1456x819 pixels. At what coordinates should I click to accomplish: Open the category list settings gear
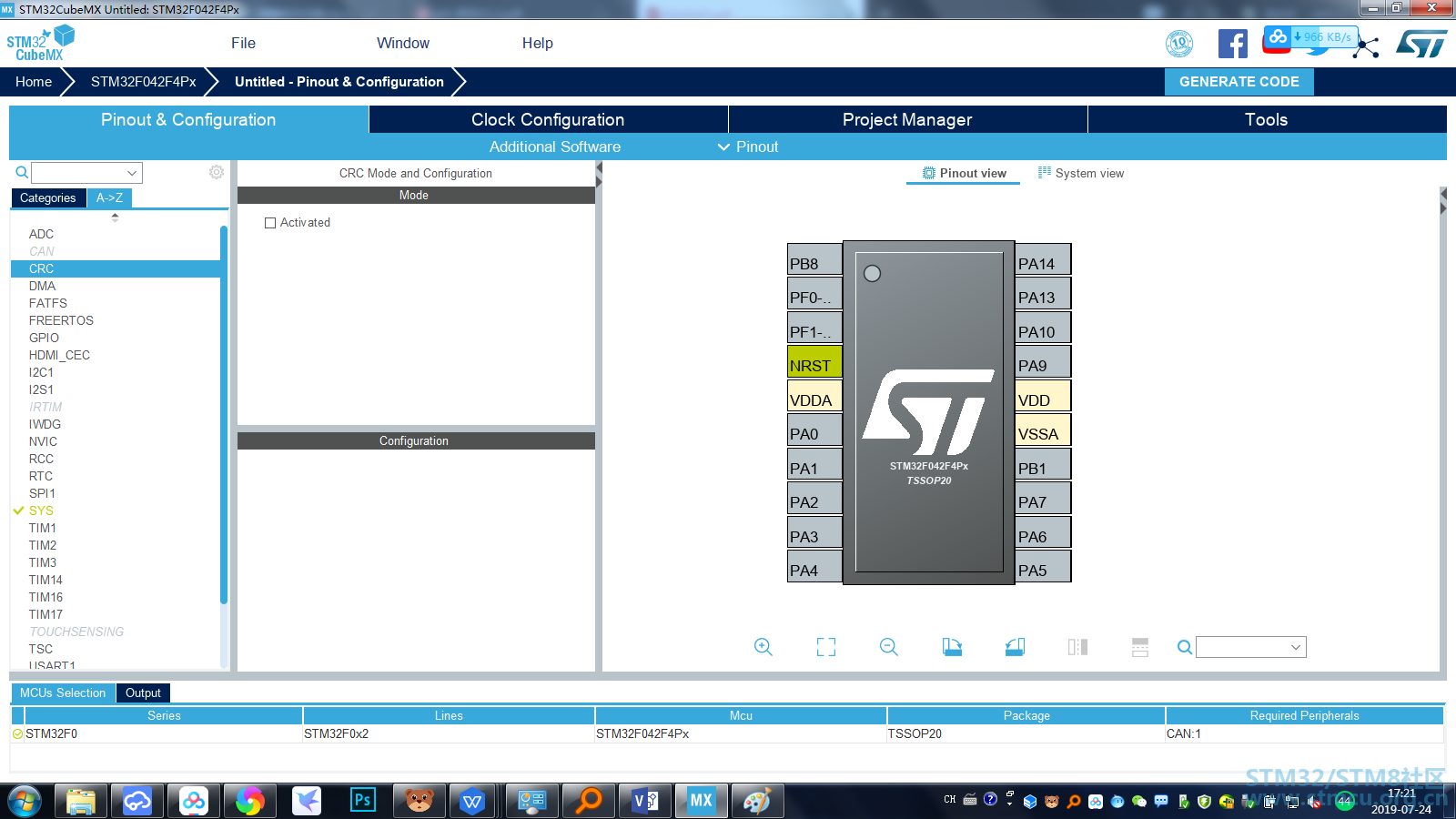[x=217, y=172]
